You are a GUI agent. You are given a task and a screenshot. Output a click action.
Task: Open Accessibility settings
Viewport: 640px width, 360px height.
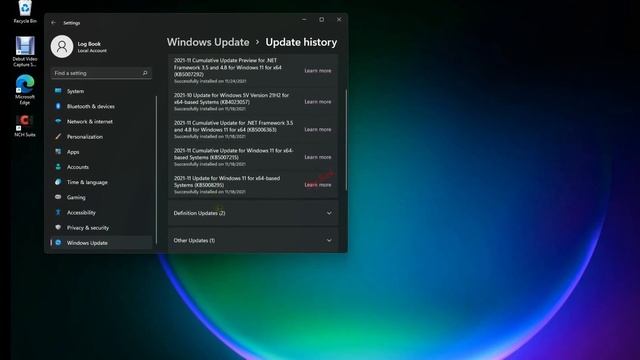pos(101,212)
